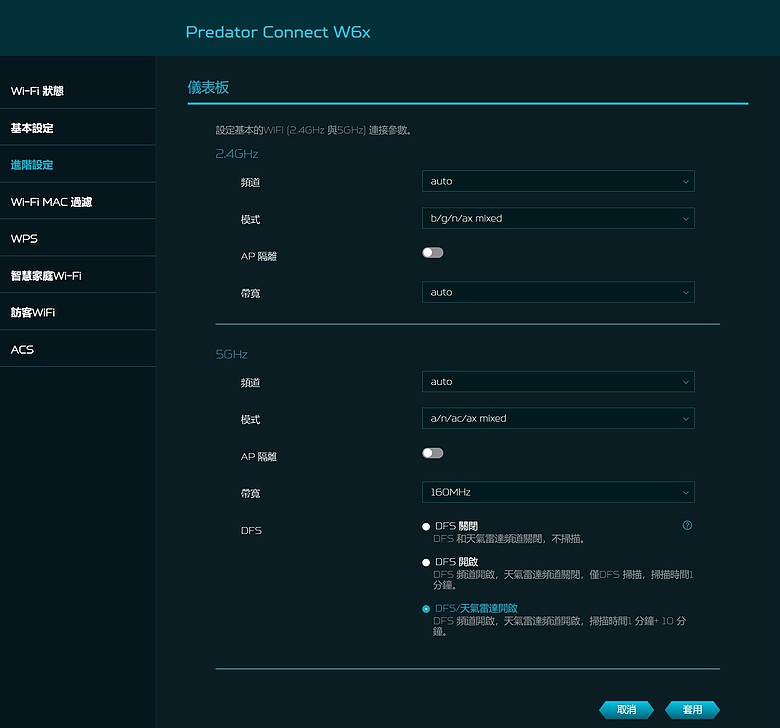Select the DFS 關閉 radio option
Image resolution: width=780 pixels, height=728 pixels.
pyautogui.click(x=426, y=526)
